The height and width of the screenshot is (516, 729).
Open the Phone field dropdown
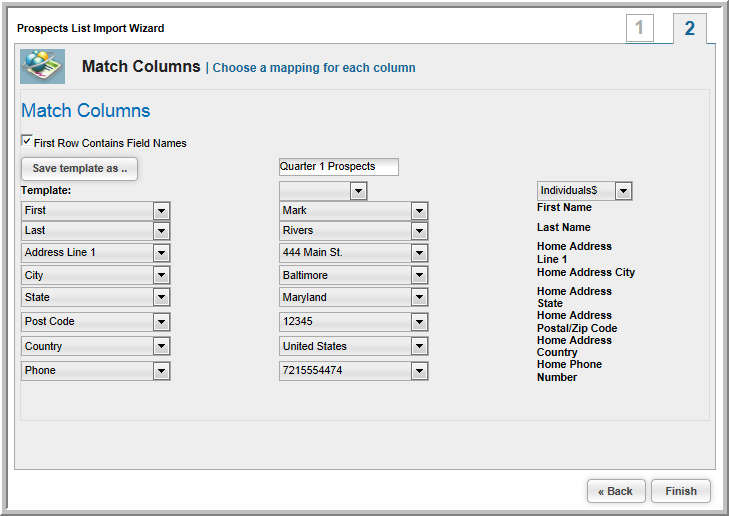pyautogui.click(x=96, y=371)
